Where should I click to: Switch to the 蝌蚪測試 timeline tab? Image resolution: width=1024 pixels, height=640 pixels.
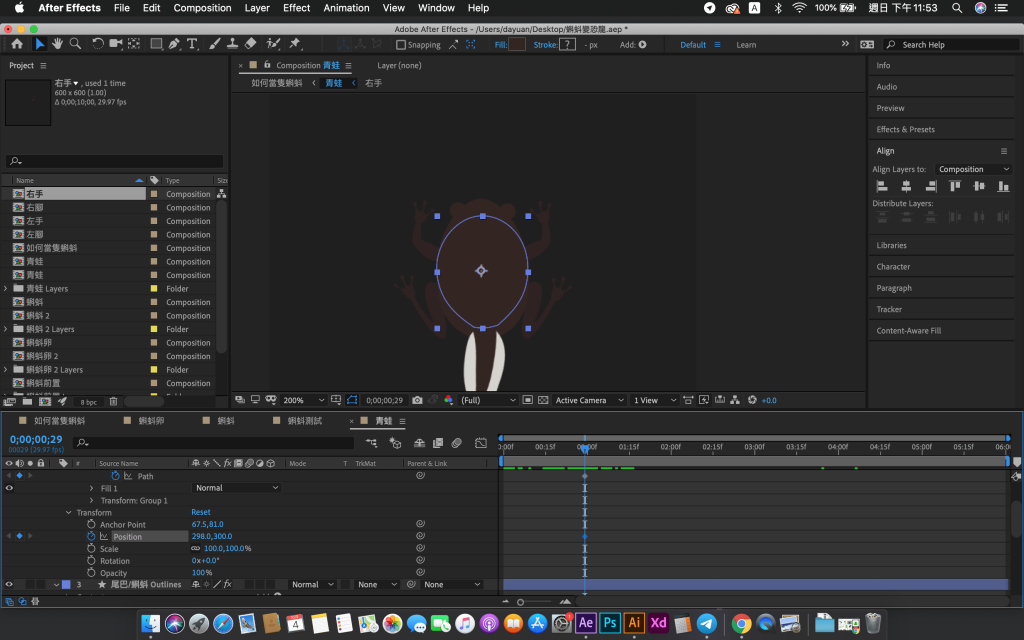pos(305,421)
